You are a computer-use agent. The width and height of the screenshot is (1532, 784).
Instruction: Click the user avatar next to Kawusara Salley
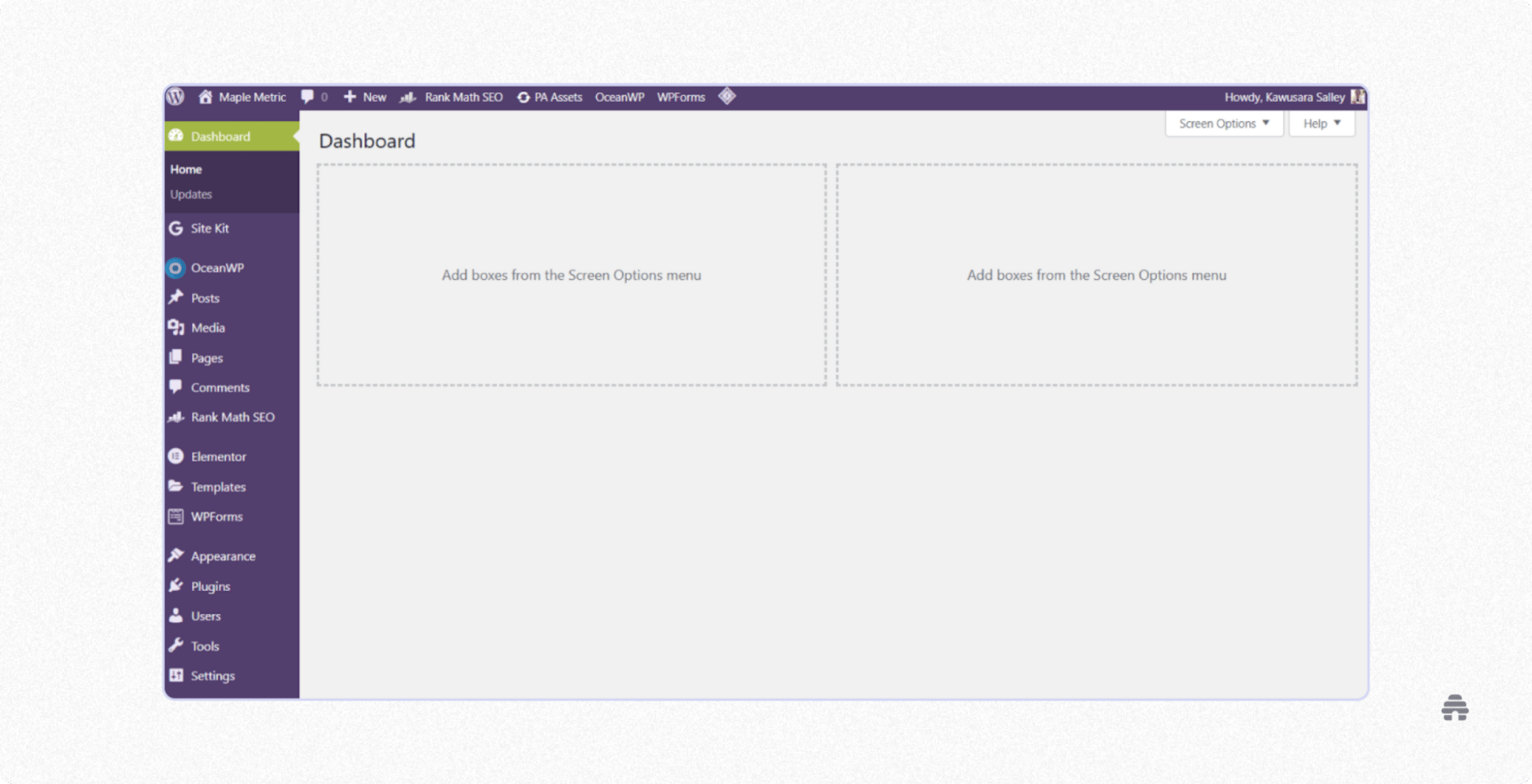[x=1357, y=97]
